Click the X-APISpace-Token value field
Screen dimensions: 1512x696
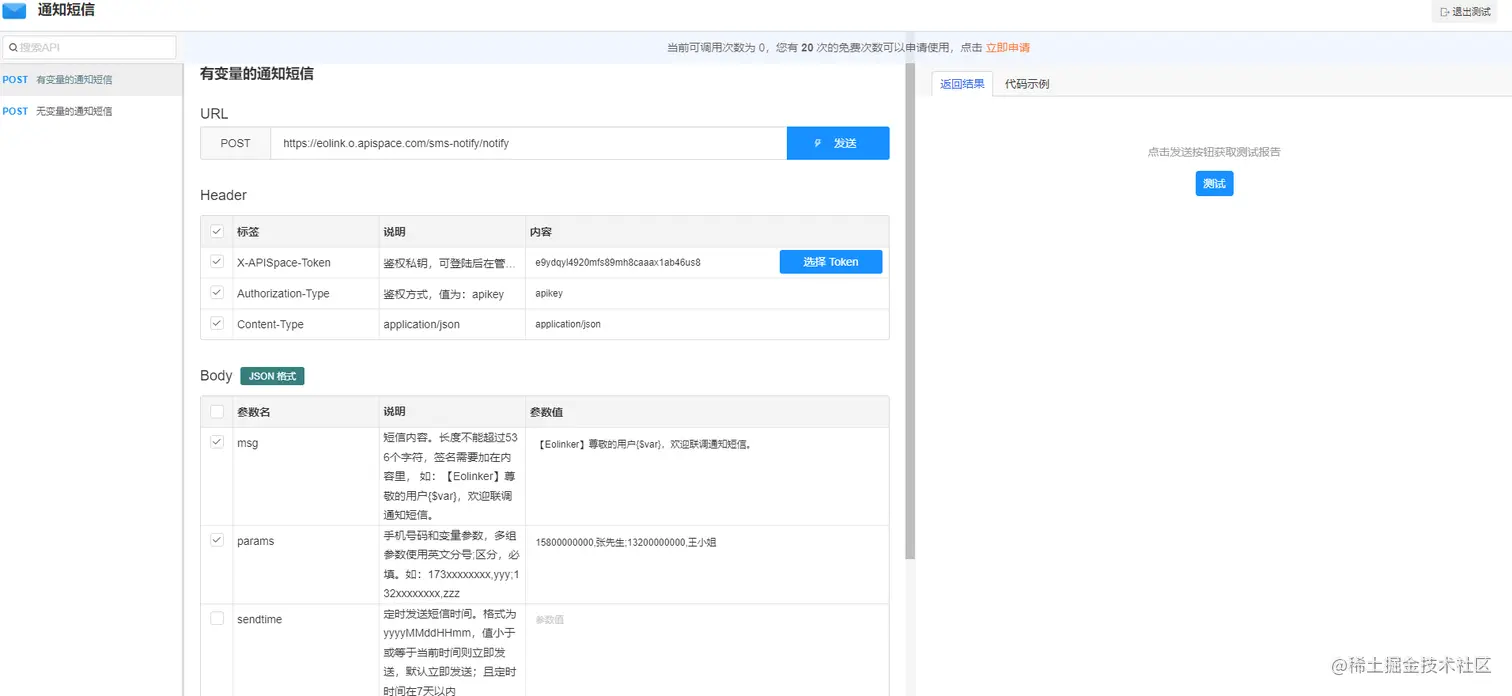coord(652,262)
